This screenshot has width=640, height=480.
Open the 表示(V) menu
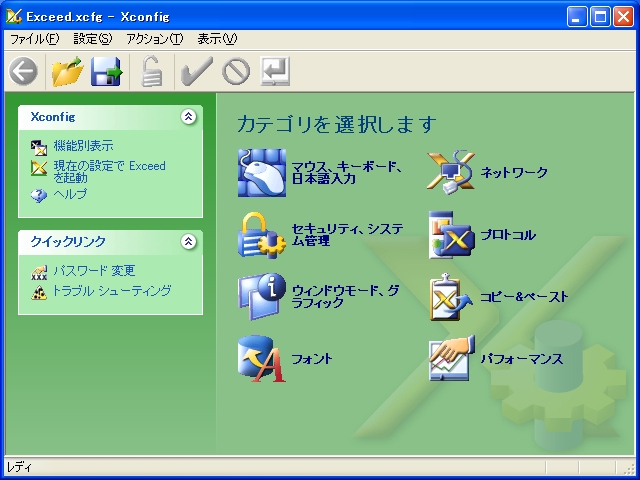pos(217,39)
